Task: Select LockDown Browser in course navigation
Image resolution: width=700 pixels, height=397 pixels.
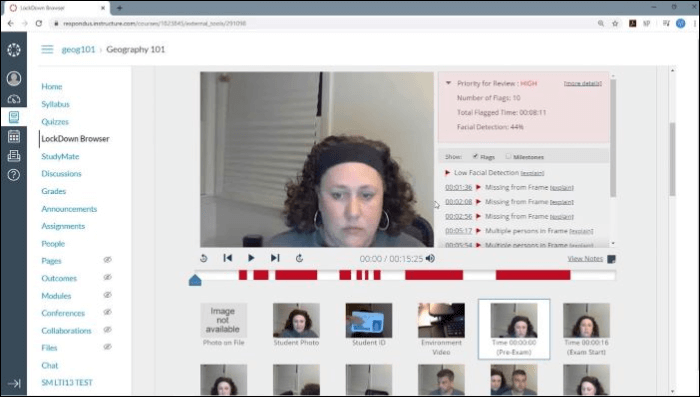Action: [75, 139]
